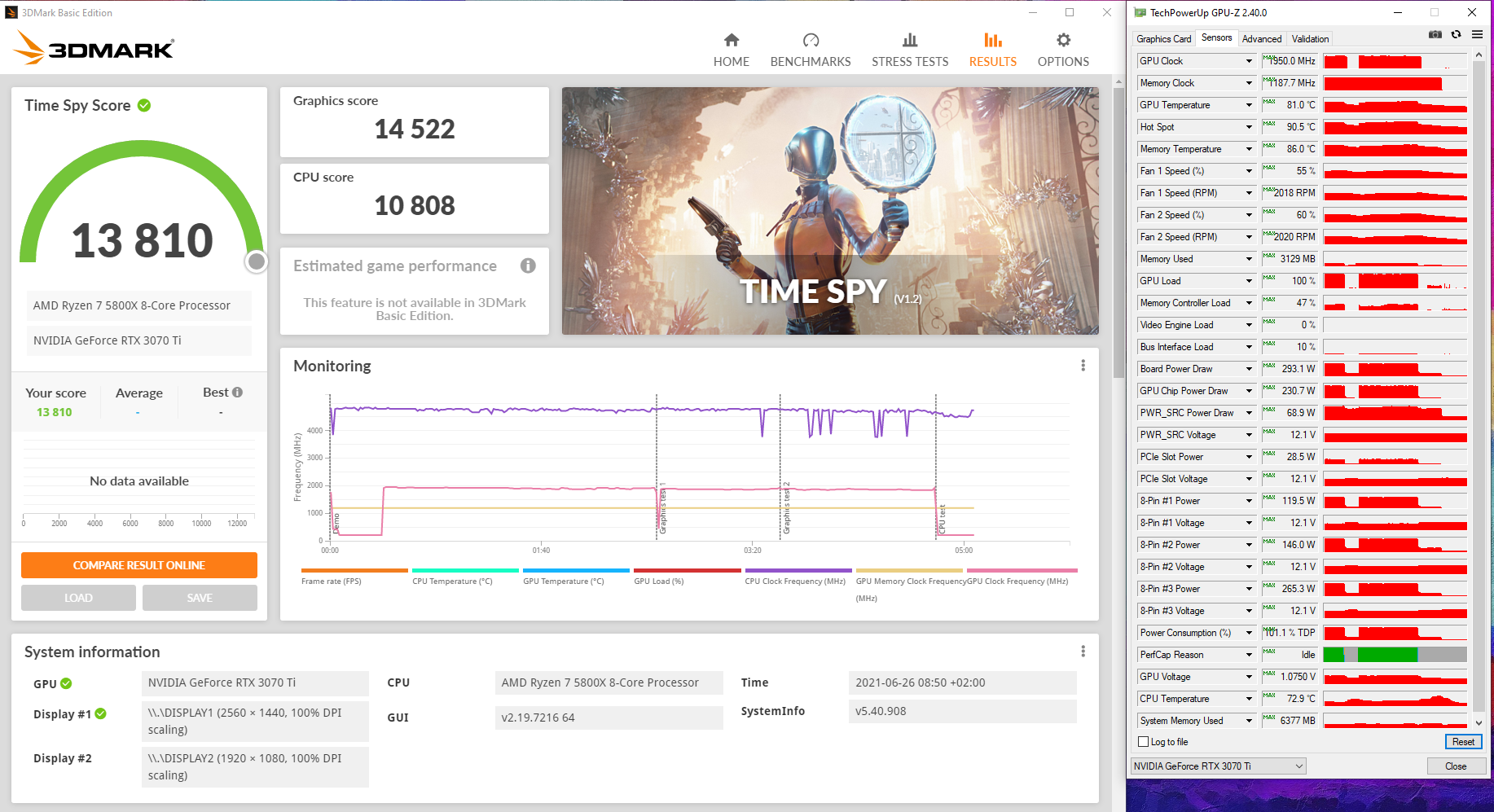
Task: Open the Stress Tests section
Action: pyautogui.click(x=909, y=50)
